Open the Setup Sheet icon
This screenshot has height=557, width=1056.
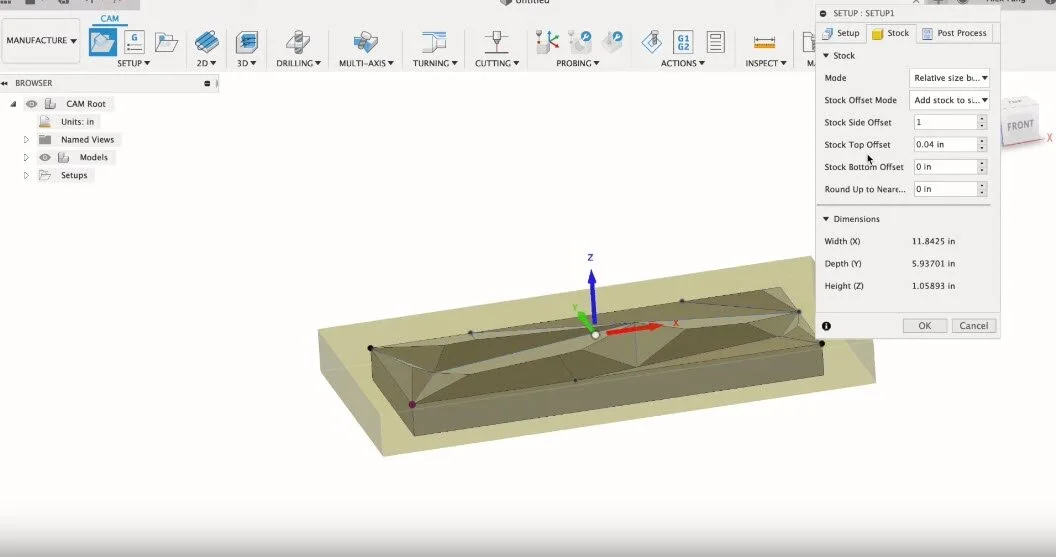tap(715, 42)
